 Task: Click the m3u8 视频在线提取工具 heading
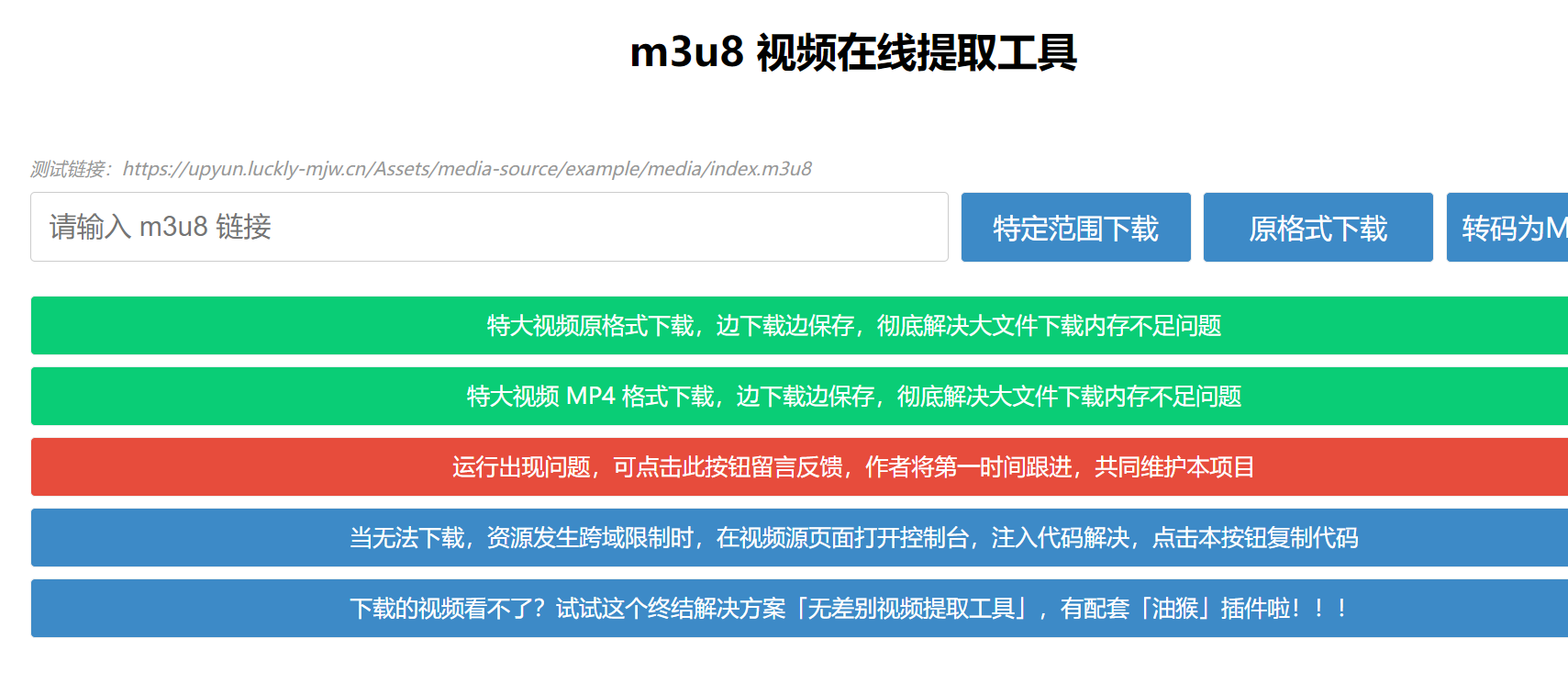click(853, 52)
